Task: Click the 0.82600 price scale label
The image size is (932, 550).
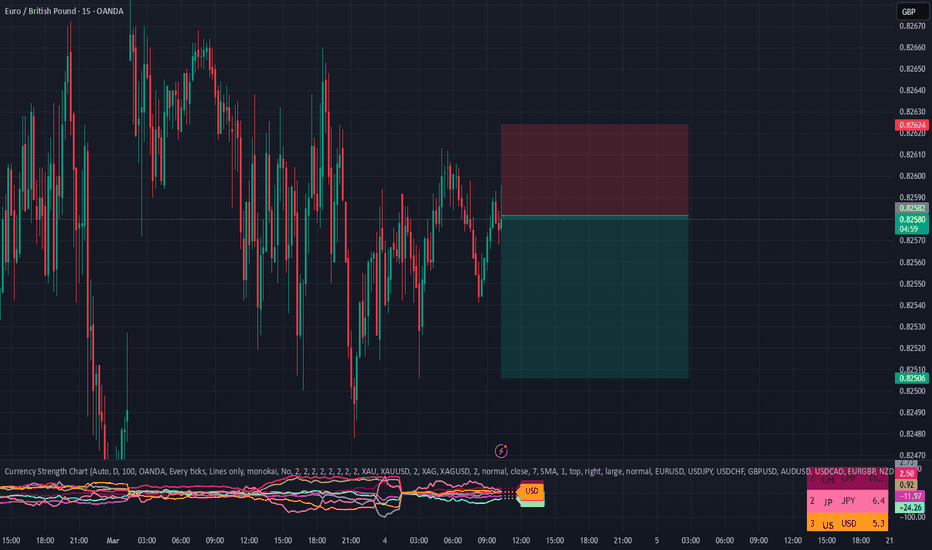Action: (912, 176)
